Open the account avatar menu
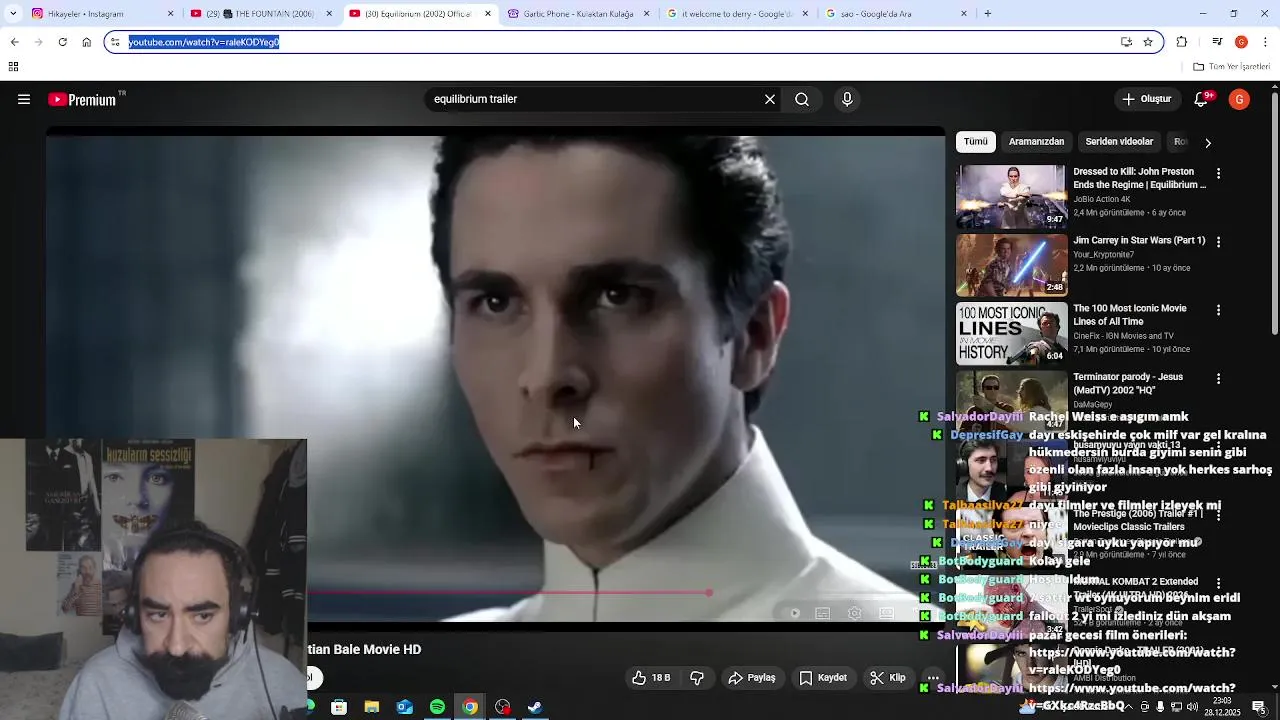 (x=1239, y=99)
